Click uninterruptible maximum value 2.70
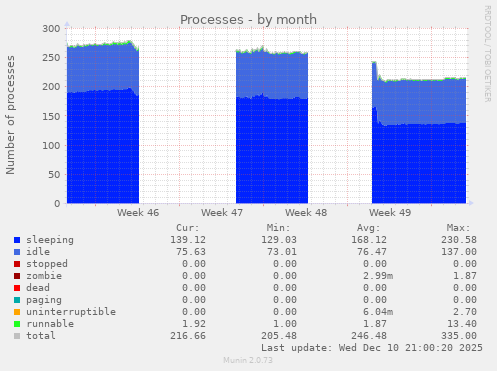The height and width of the screenshot is (371, 497). point(465,312)
